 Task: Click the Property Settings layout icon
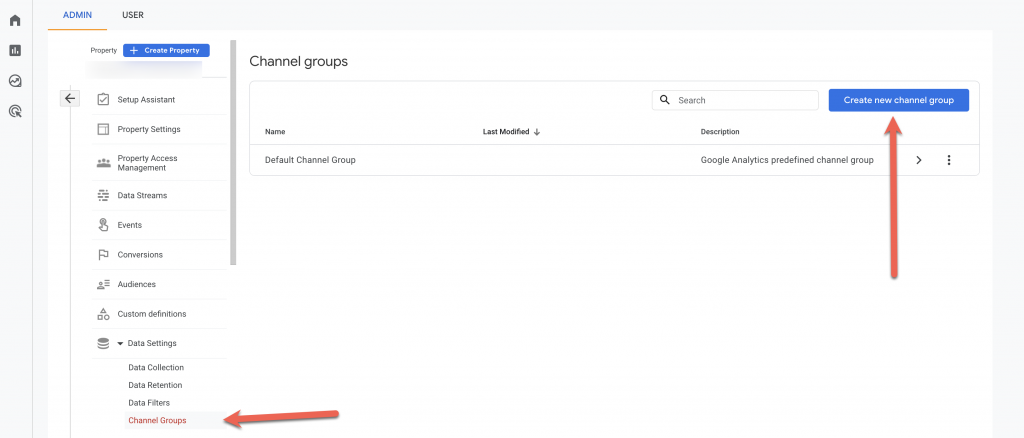[x=103, y=129]
